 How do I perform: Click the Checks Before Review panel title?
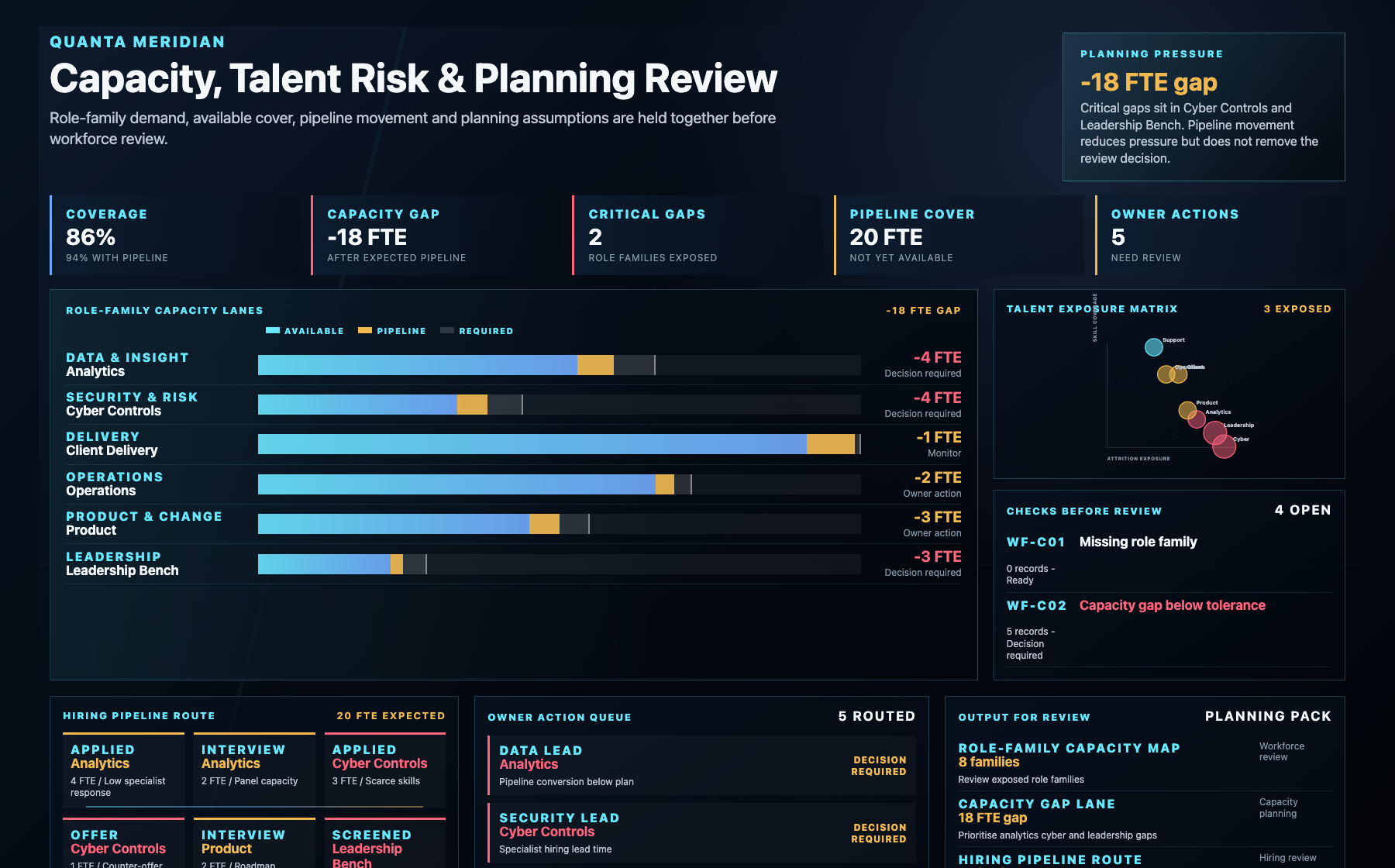[x=1084, y=511]
